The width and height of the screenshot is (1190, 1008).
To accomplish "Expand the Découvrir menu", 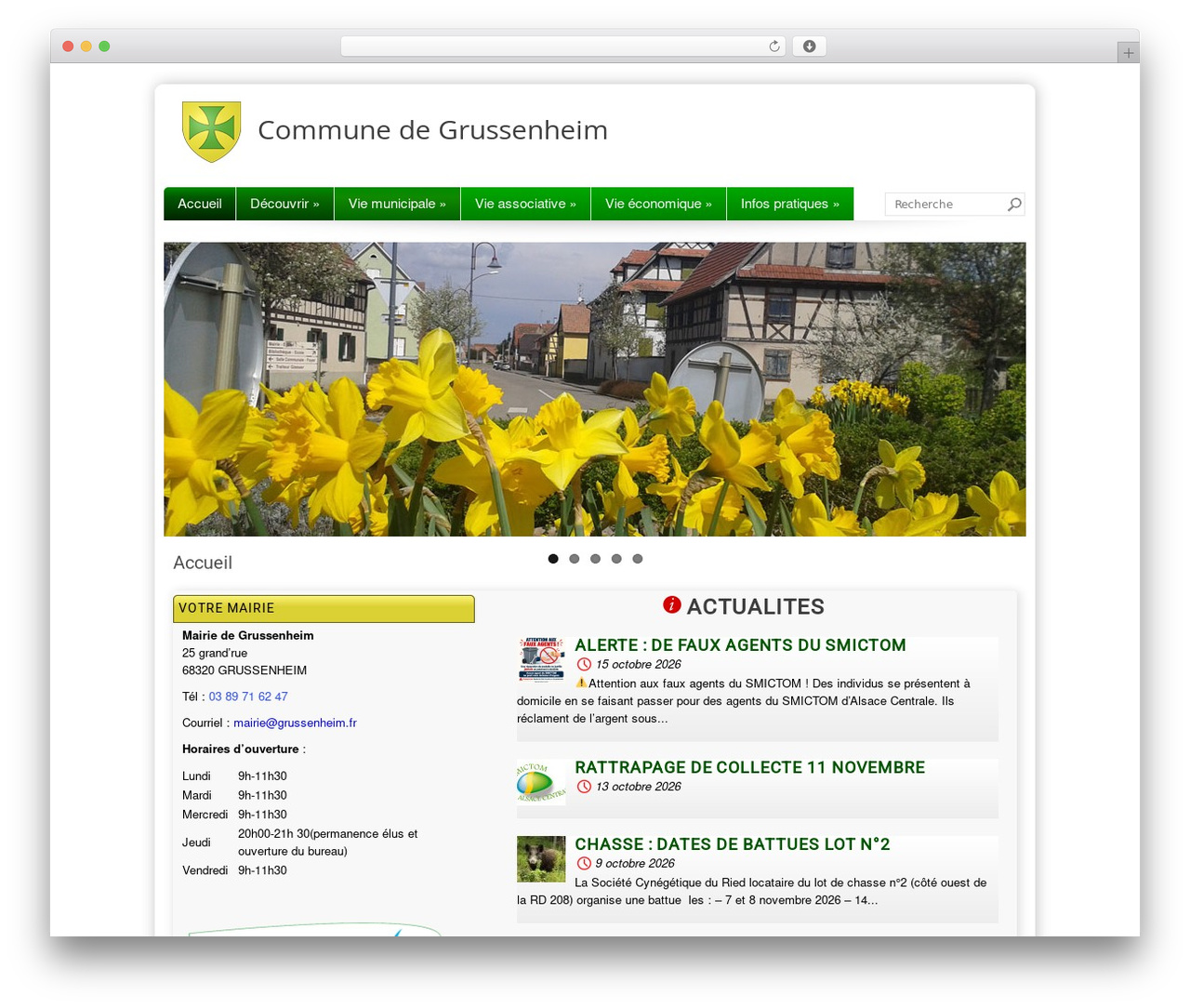I will pyautogui.click(x=284, y=204).
